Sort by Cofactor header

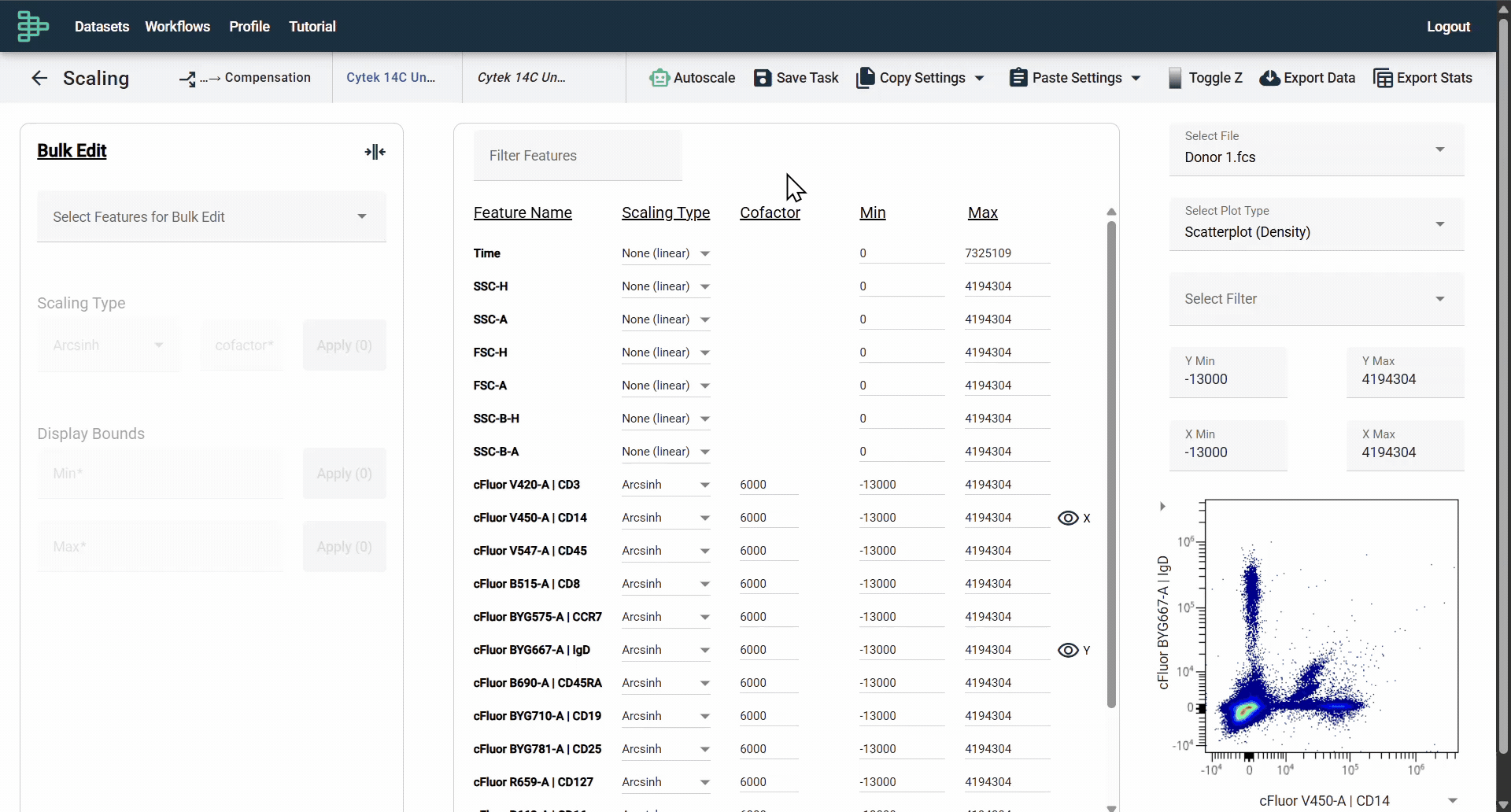[770, 212]
